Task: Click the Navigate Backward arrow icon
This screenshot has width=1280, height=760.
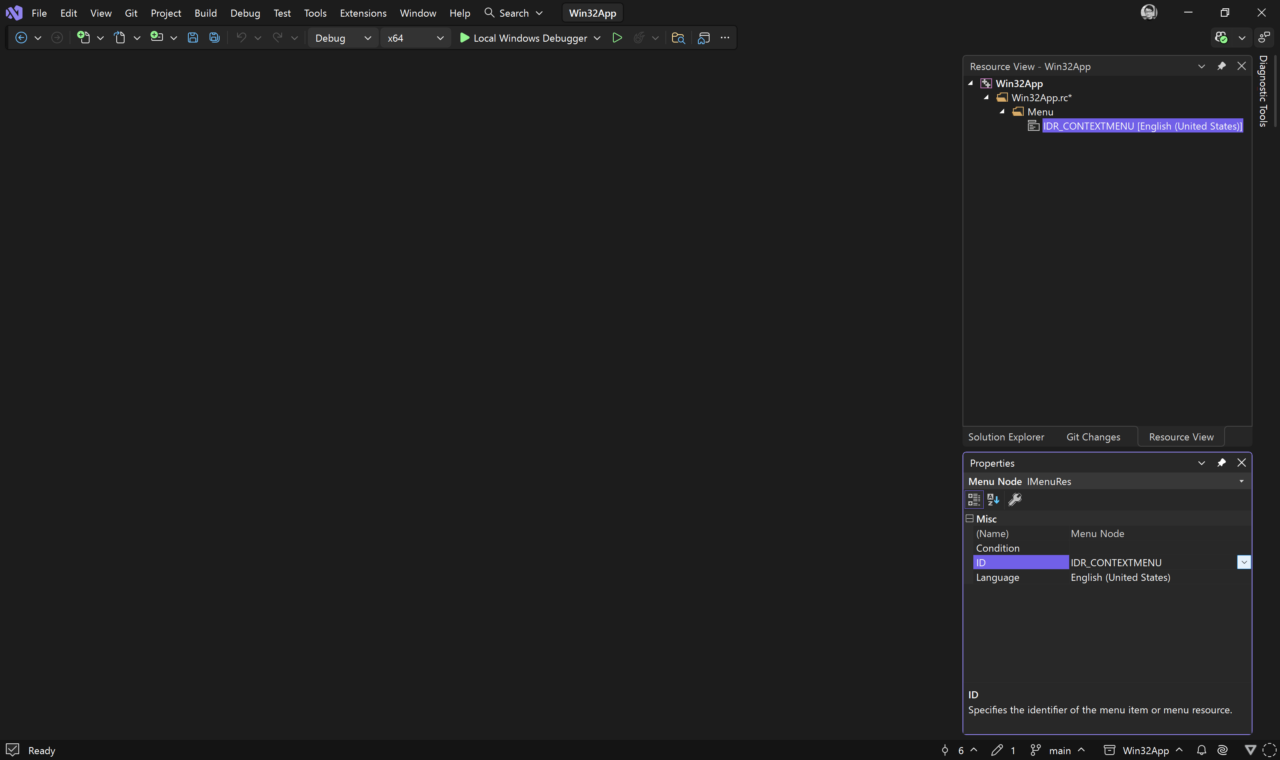Action: click(x=21, y=38)
